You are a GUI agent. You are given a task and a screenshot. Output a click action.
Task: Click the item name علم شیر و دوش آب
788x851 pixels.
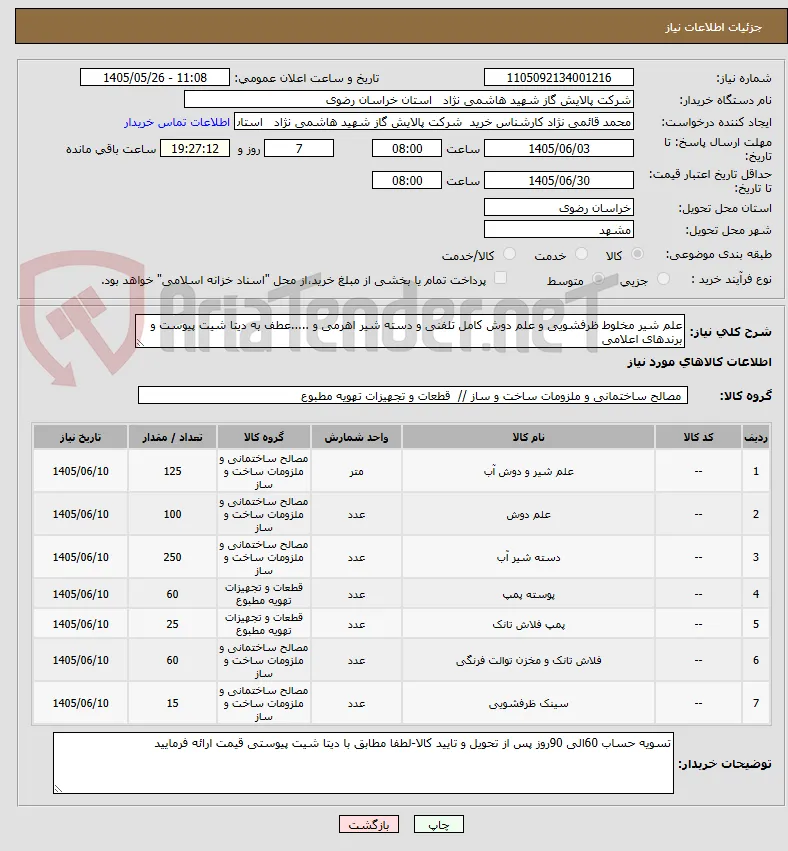click(x=528, y=472)
